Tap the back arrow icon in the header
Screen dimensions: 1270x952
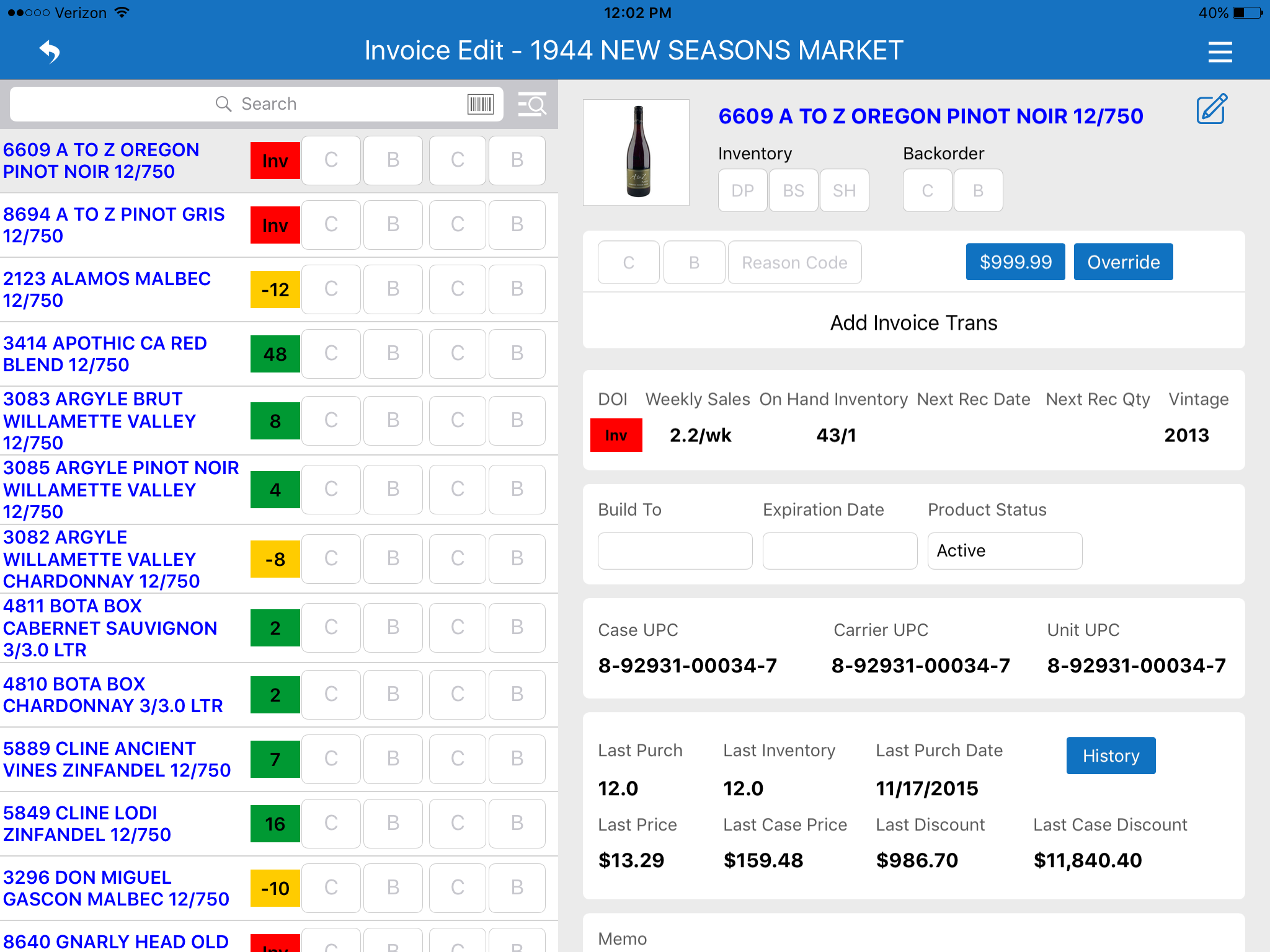(x=50, y=51)
